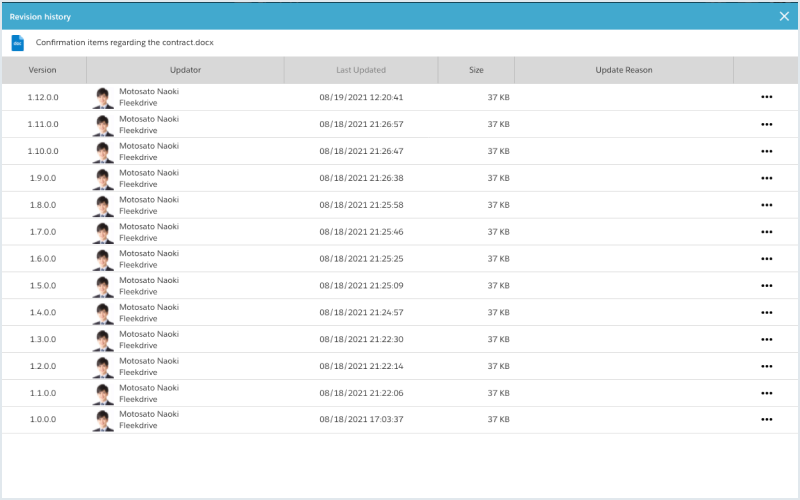
Task: Open the more actions menu for version 1.7.0.0
Action: (766, 232)
